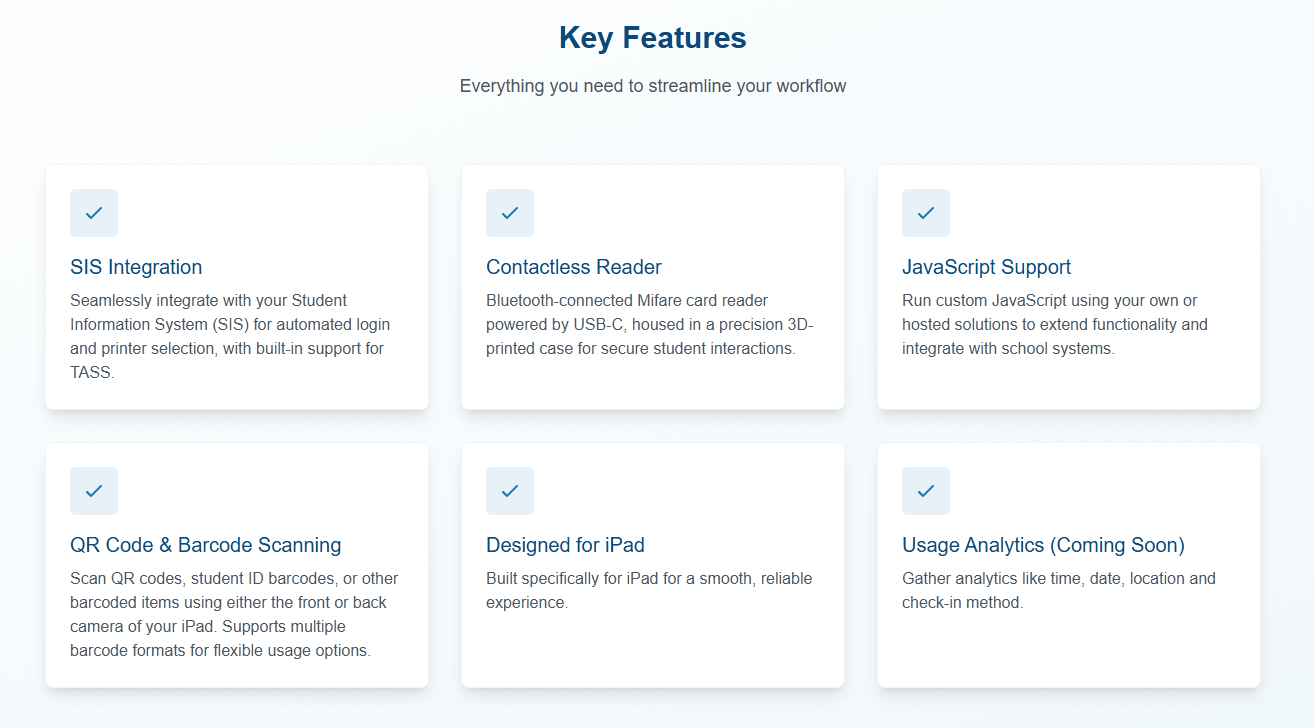The width and height of the screenshot is (1314, 728).
Task: Click the checkmark icon above Designed for iPad
Action: point(510,491)
